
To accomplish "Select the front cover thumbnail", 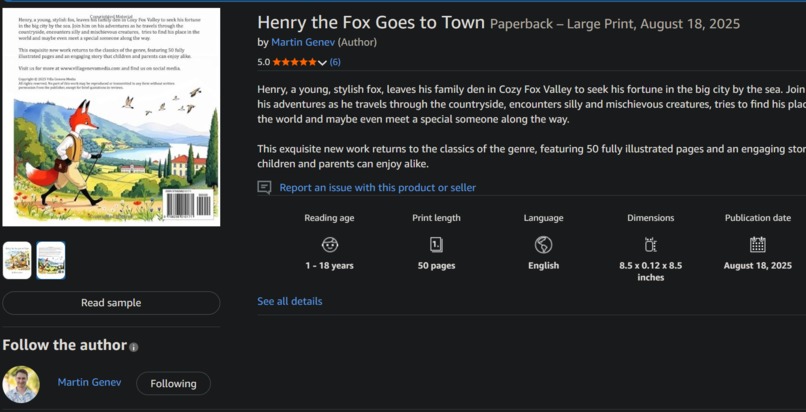I will click(x=17, y=260).
